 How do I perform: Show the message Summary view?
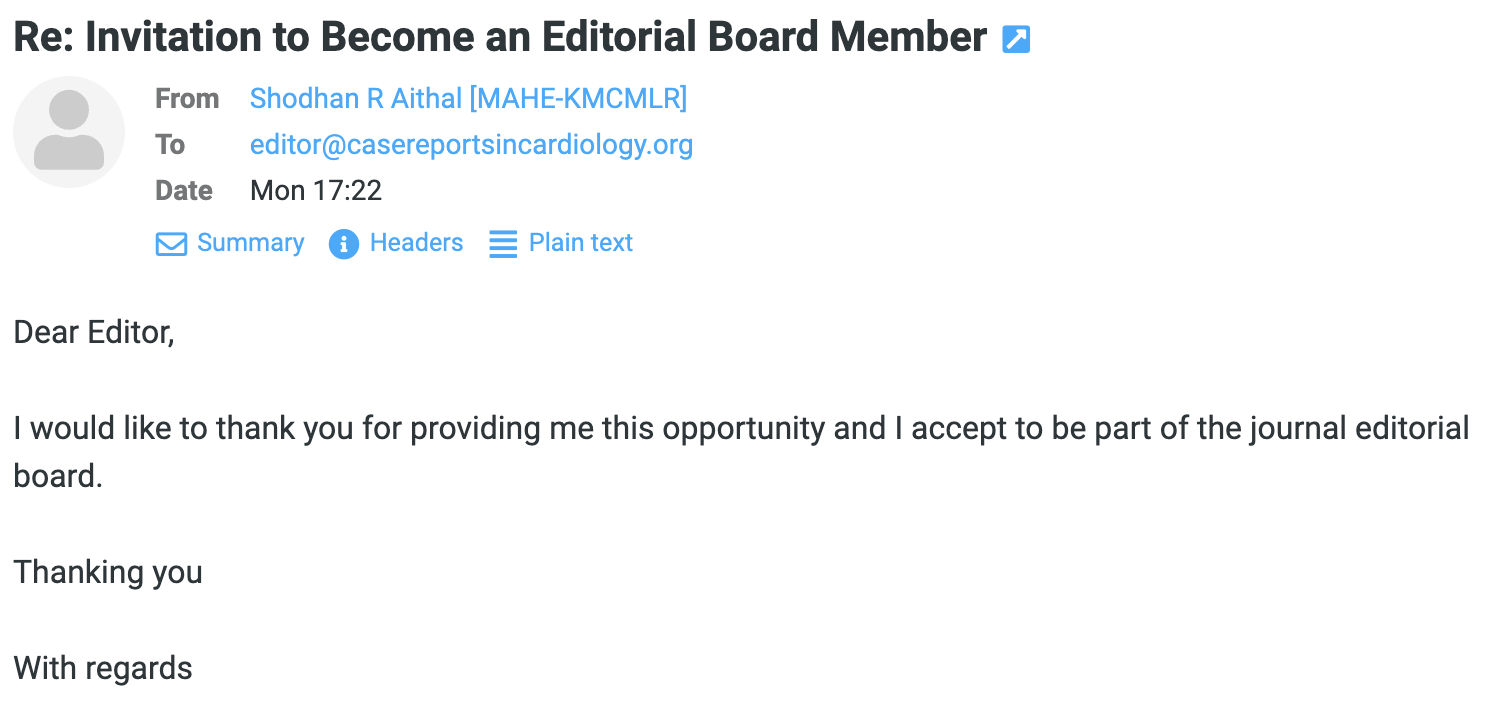[x=250, y=243]
